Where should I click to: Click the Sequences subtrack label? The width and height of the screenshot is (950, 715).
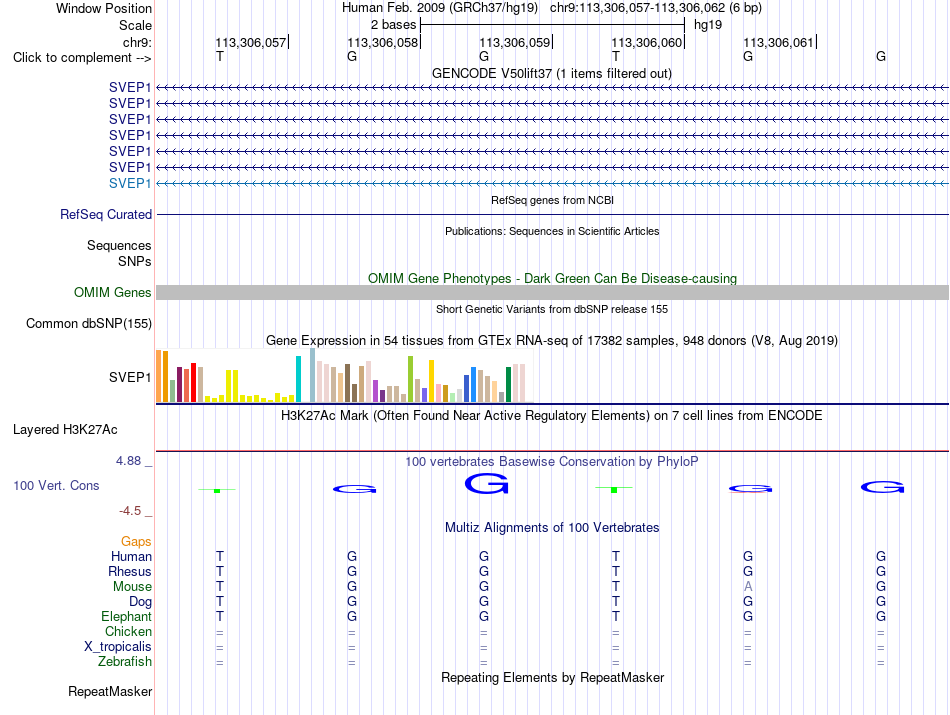click(119, 245)
